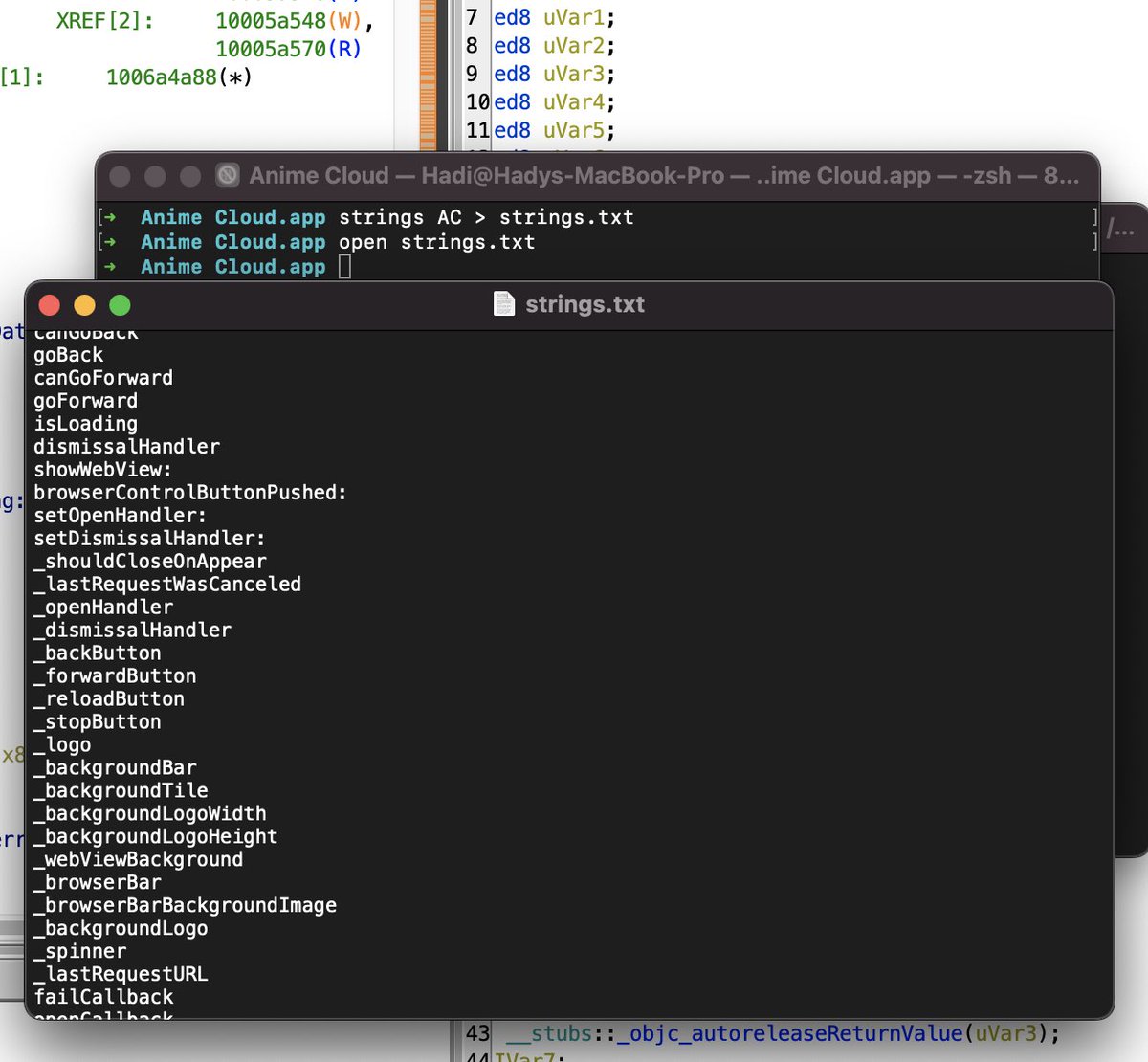Viewport: 1148px width, 1062px height.
Task: Click the '_logo' line
Action: click(x=62, y=745)
